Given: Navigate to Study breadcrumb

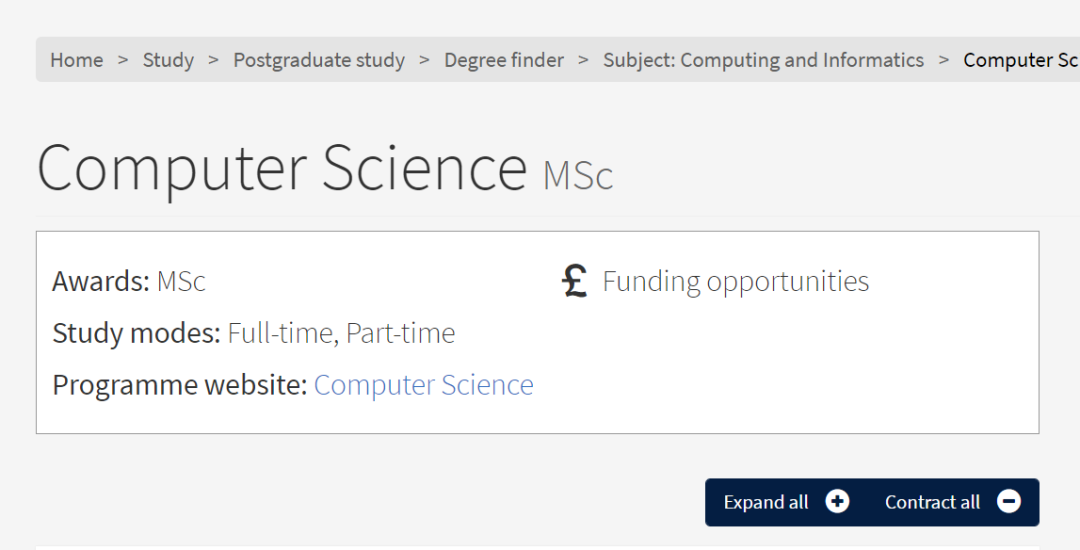Looking at the screenshot, I should coord(168,60).
